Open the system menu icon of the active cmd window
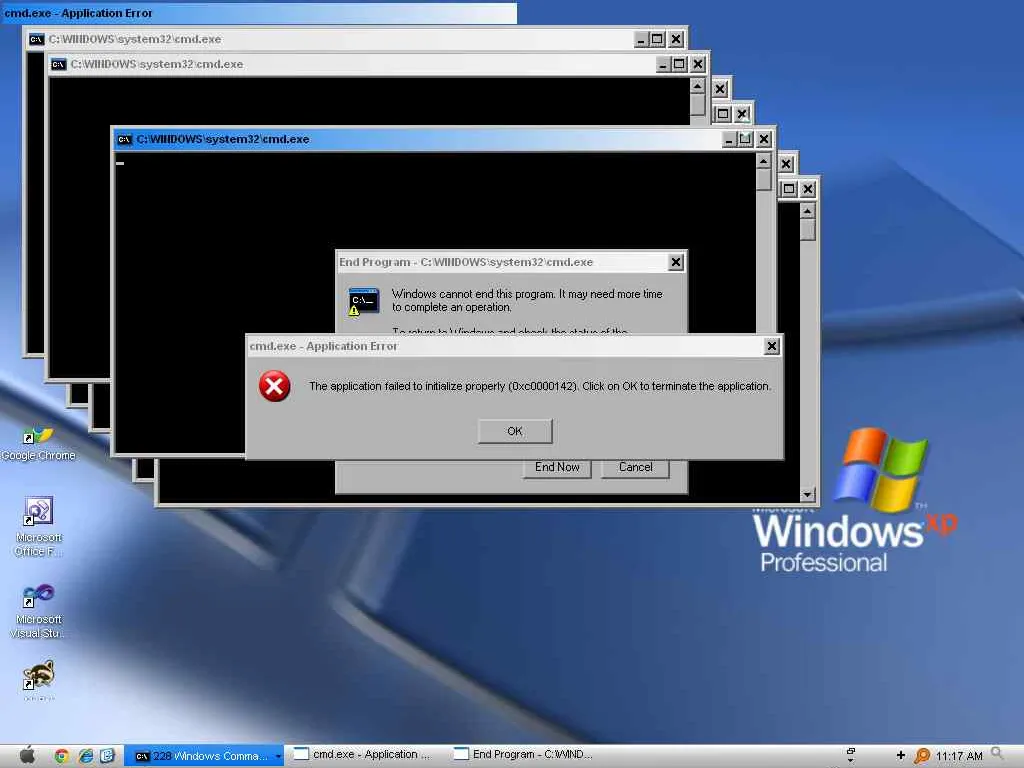This screenshot has height=768, width=1024. 124,139
